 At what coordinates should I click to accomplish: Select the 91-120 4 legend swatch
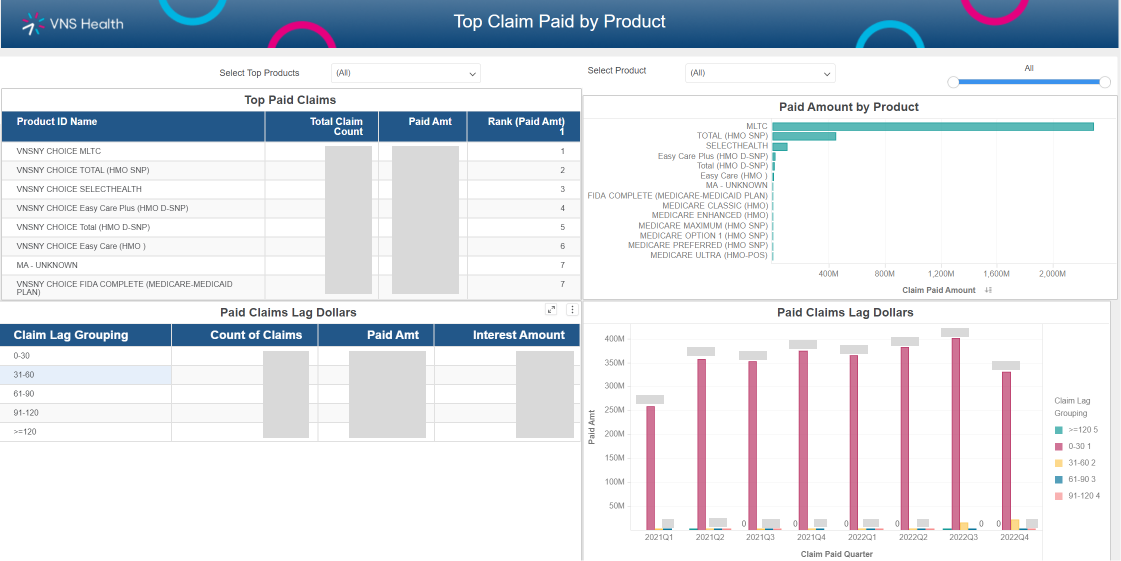1059,496
